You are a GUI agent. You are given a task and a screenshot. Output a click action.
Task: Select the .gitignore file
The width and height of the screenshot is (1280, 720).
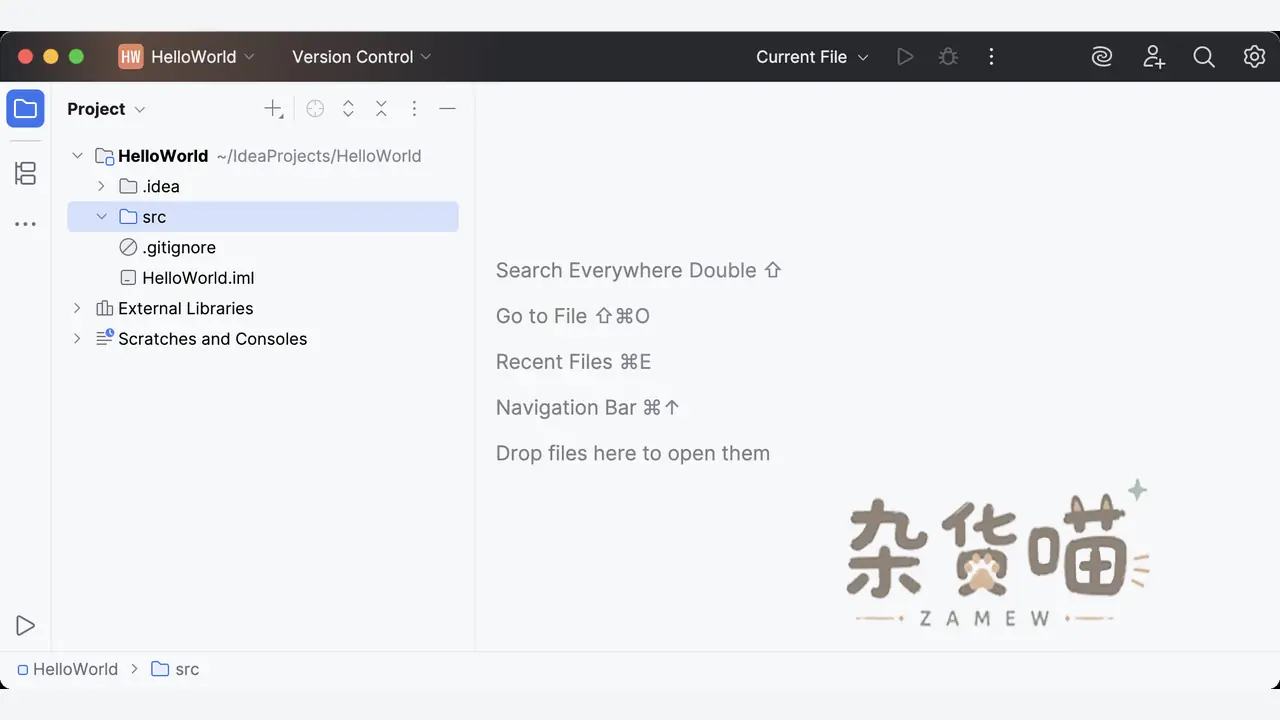(x=263, y=247)
